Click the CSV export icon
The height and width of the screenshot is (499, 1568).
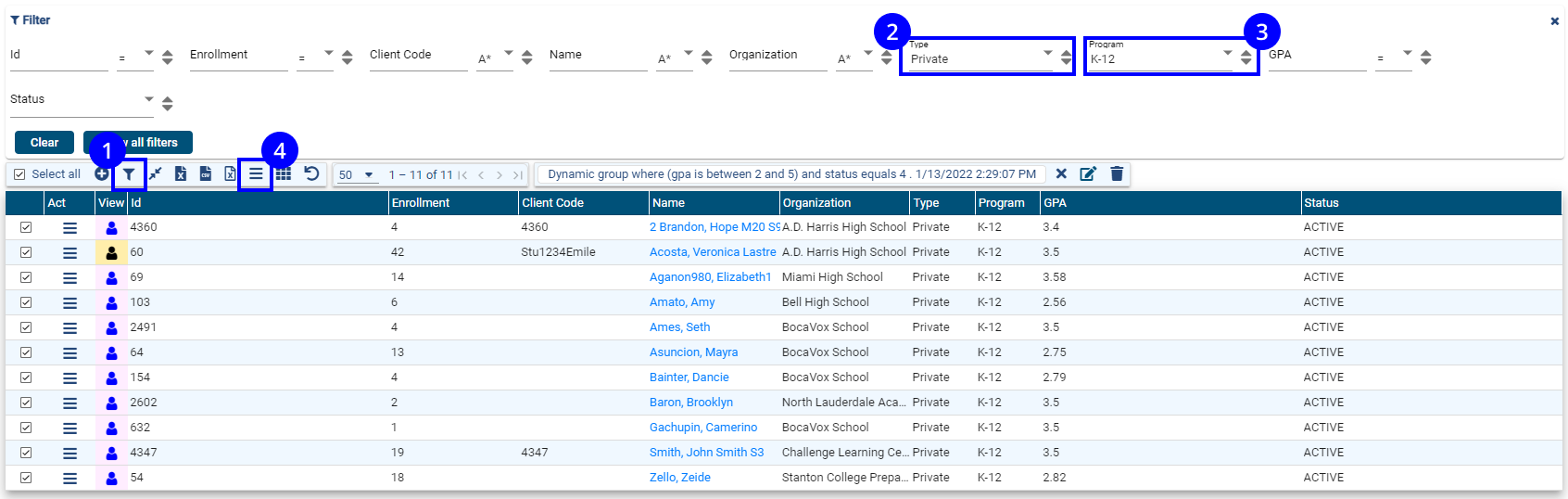(206, 174)
